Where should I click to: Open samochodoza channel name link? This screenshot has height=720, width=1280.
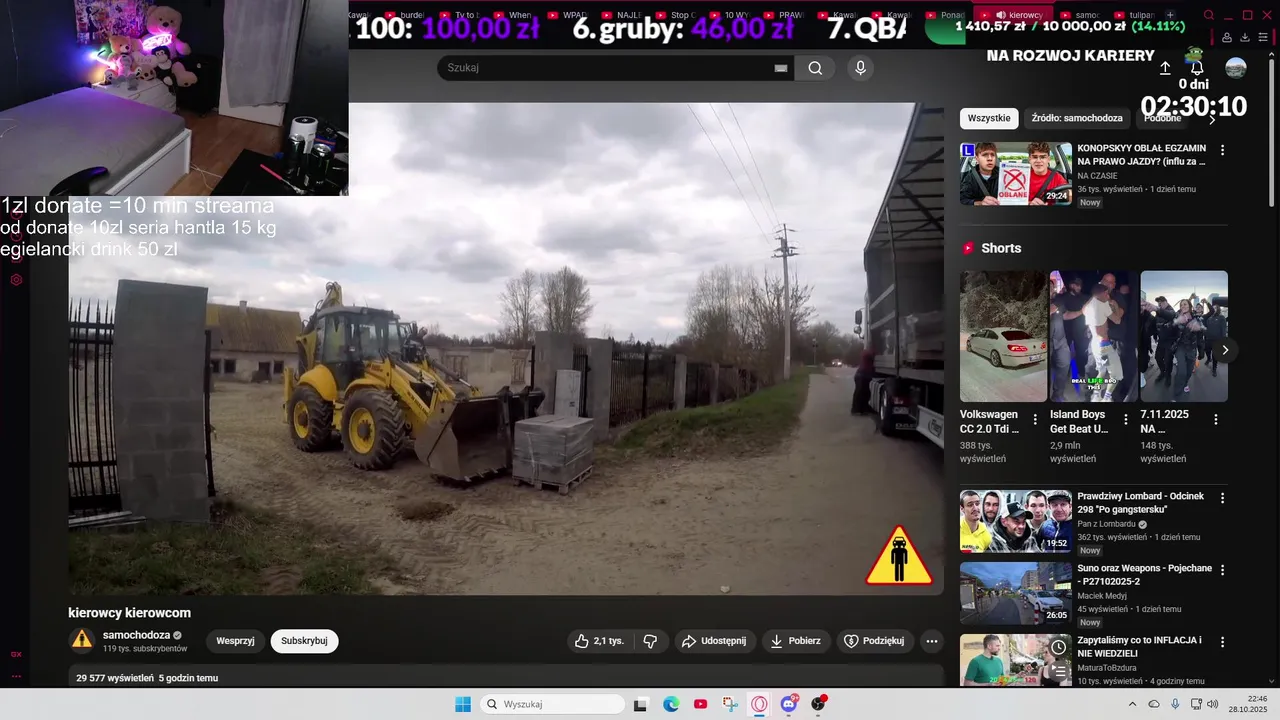(x=137, y=635)
